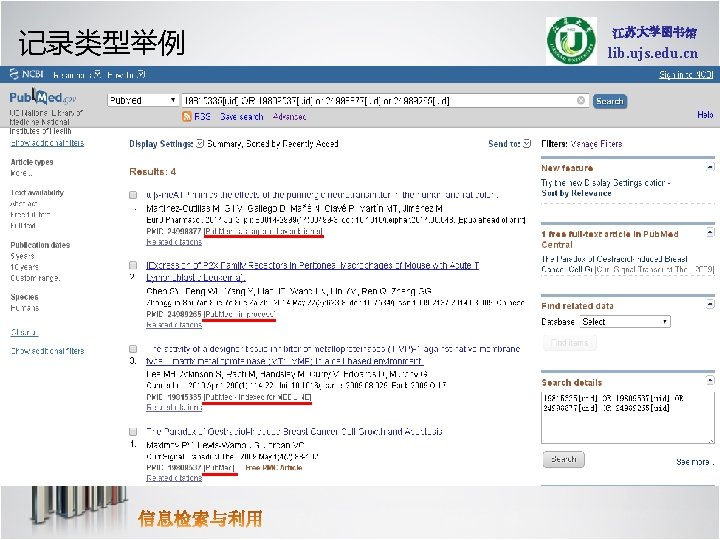Clear the search box with the X icon
Viewport: 720px width, 540px height.
tap(580, 100)
